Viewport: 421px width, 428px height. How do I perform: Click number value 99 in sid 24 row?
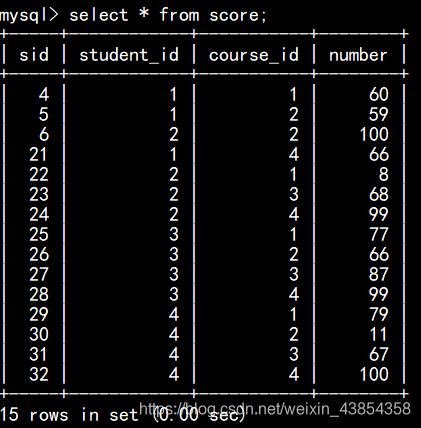click(x=379, y=214)
